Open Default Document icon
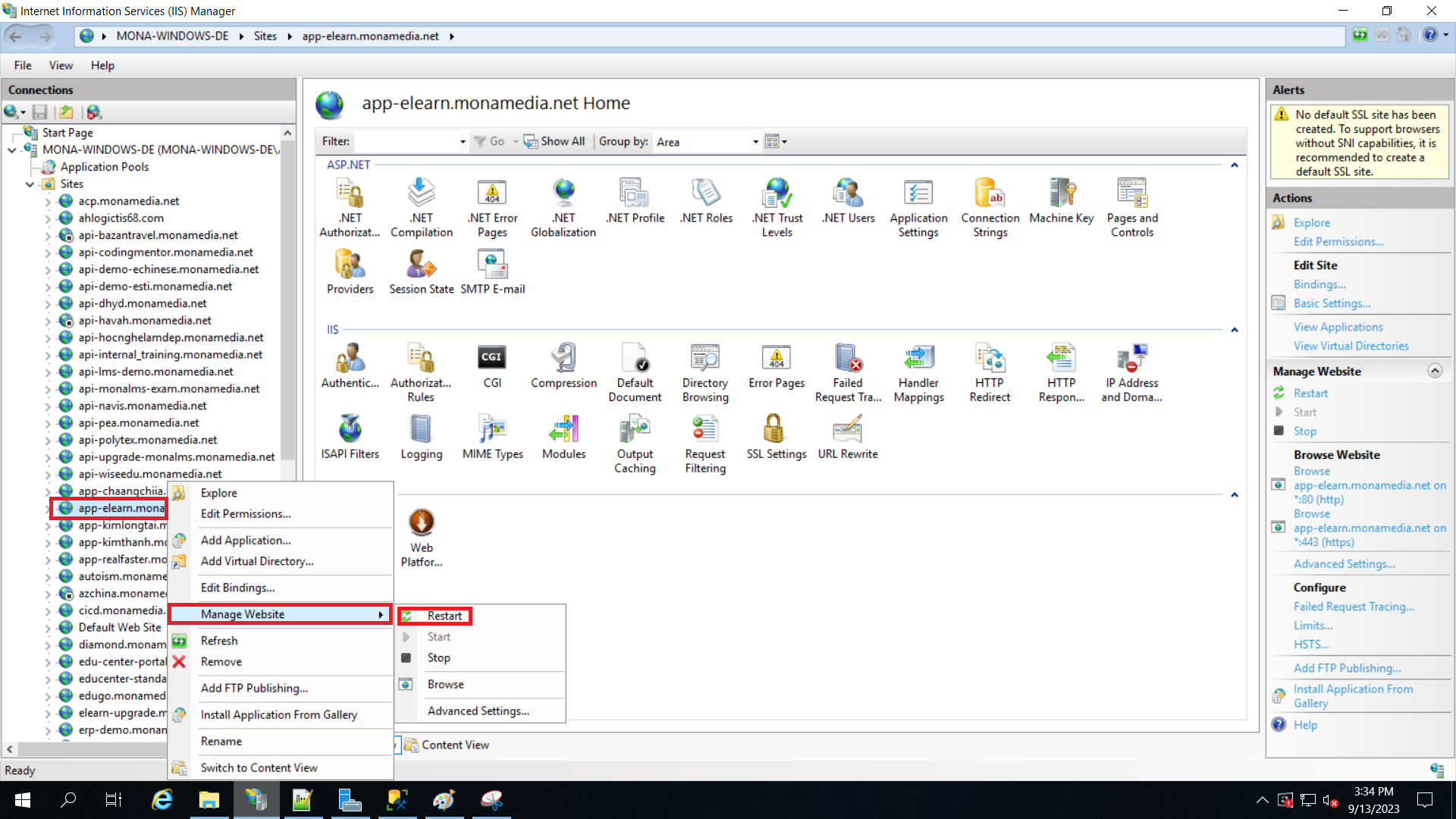Image resolution: width=1456 pixels, height=819 pixels. pos(635,373)
